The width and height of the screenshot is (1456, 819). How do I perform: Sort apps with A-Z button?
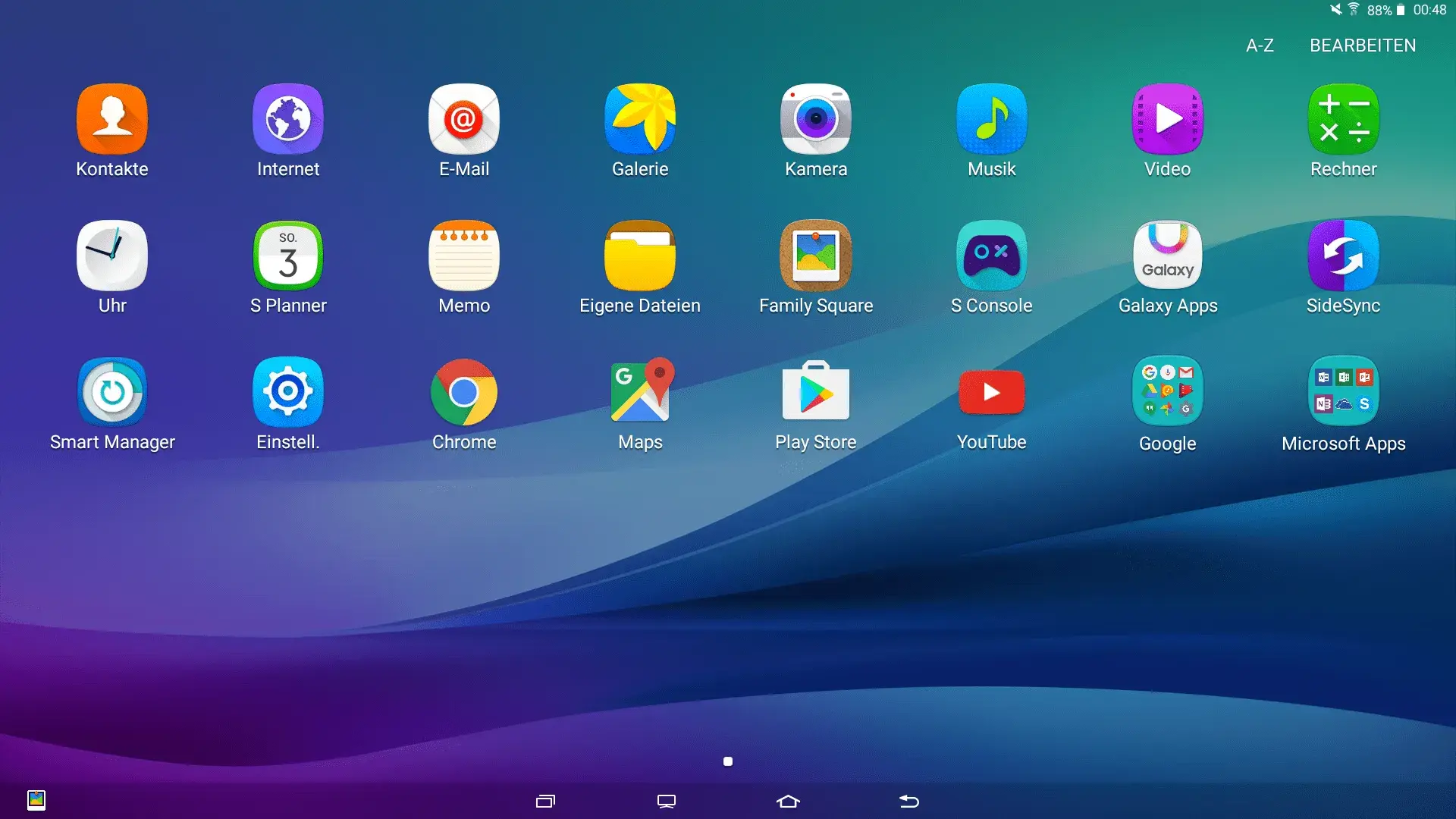(x=1260, y=45)
